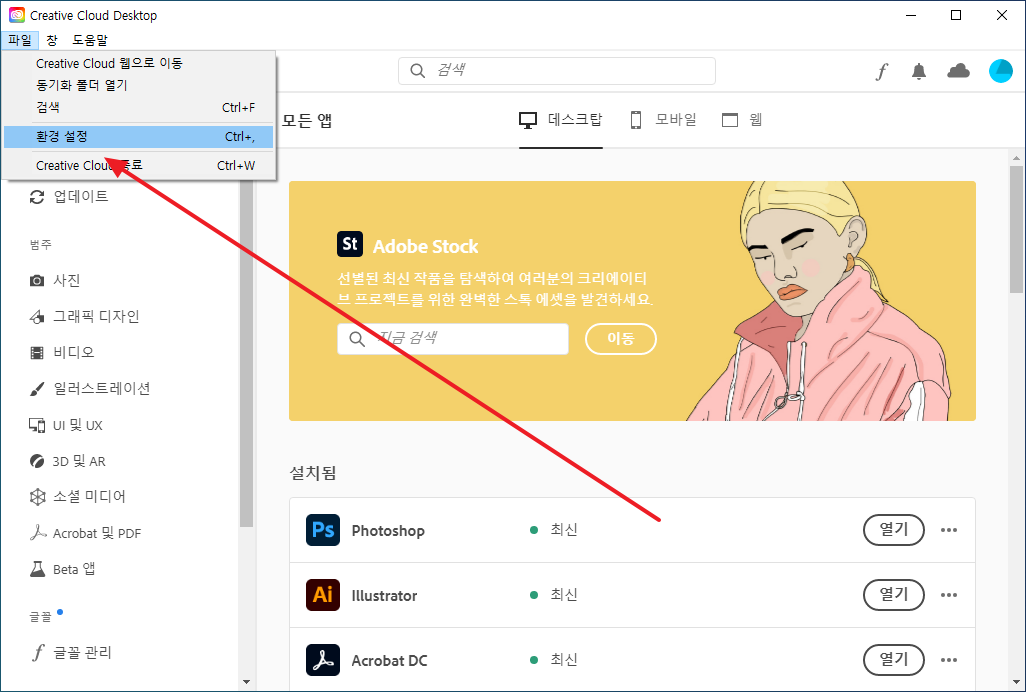Click the Photoshop app icon
1026x692 pixels.
pyautogui.click(x=323, y=530)
